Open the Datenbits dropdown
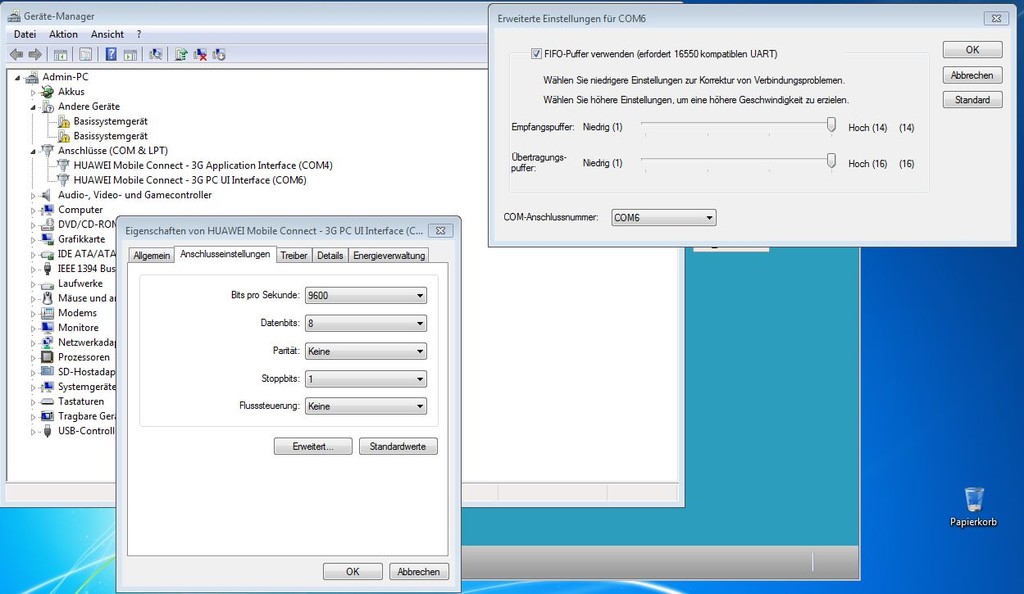This screenshot has height=594, width=1024. coord(366,324)
